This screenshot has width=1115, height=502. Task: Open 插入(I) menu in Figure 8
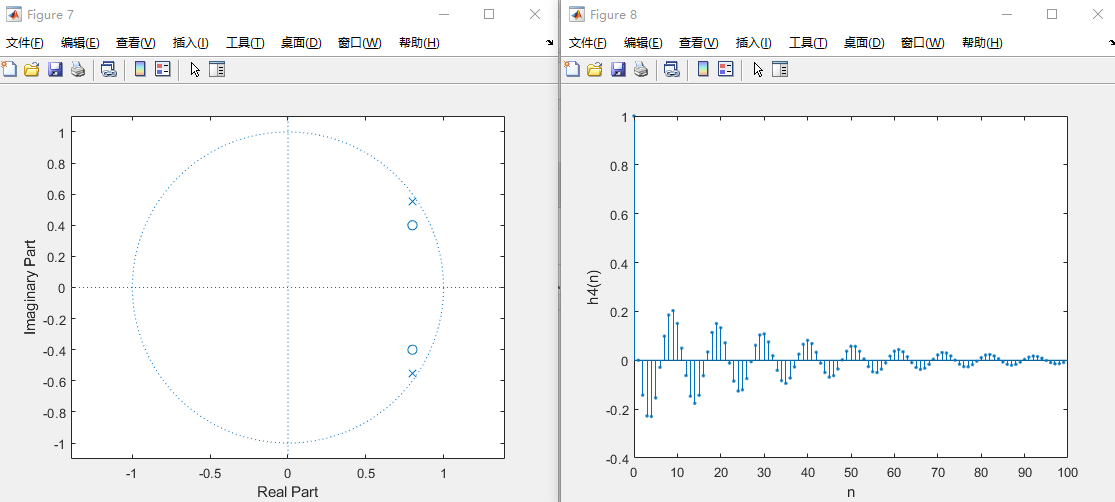[754, 43]
